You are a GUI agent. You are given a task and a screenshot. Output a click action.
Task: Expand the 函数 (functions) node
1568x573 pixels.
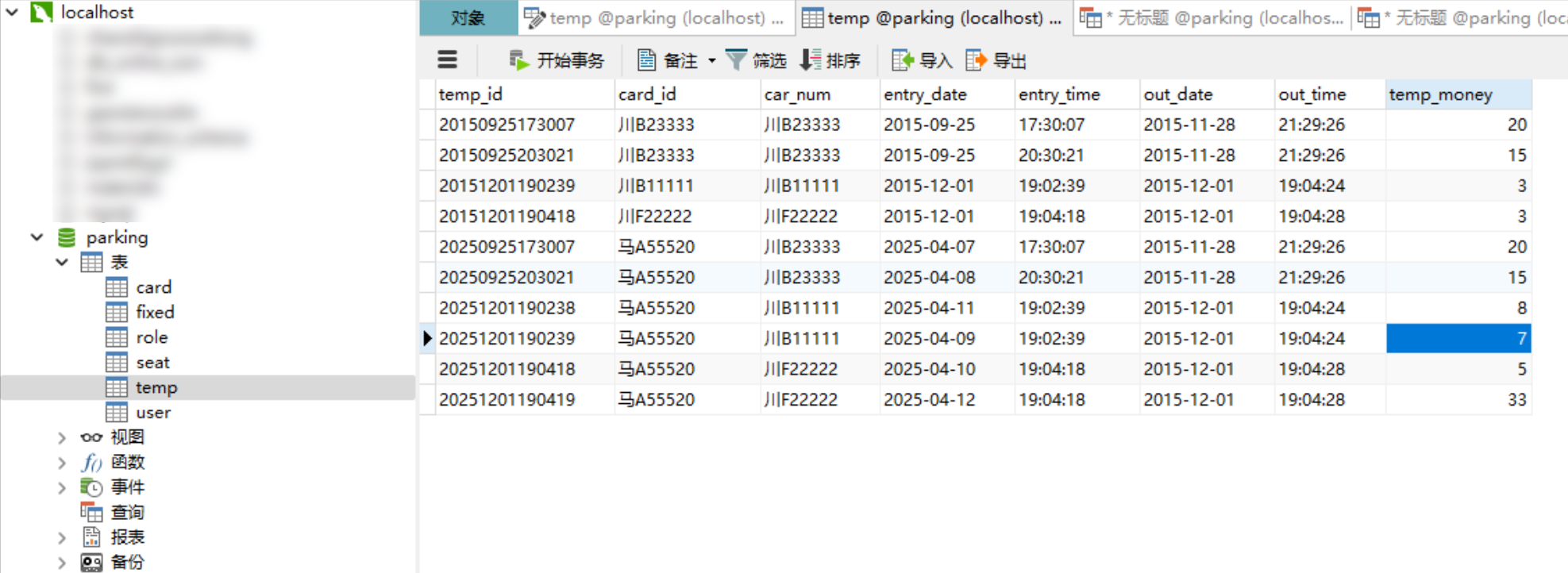[x=62, y=462]
